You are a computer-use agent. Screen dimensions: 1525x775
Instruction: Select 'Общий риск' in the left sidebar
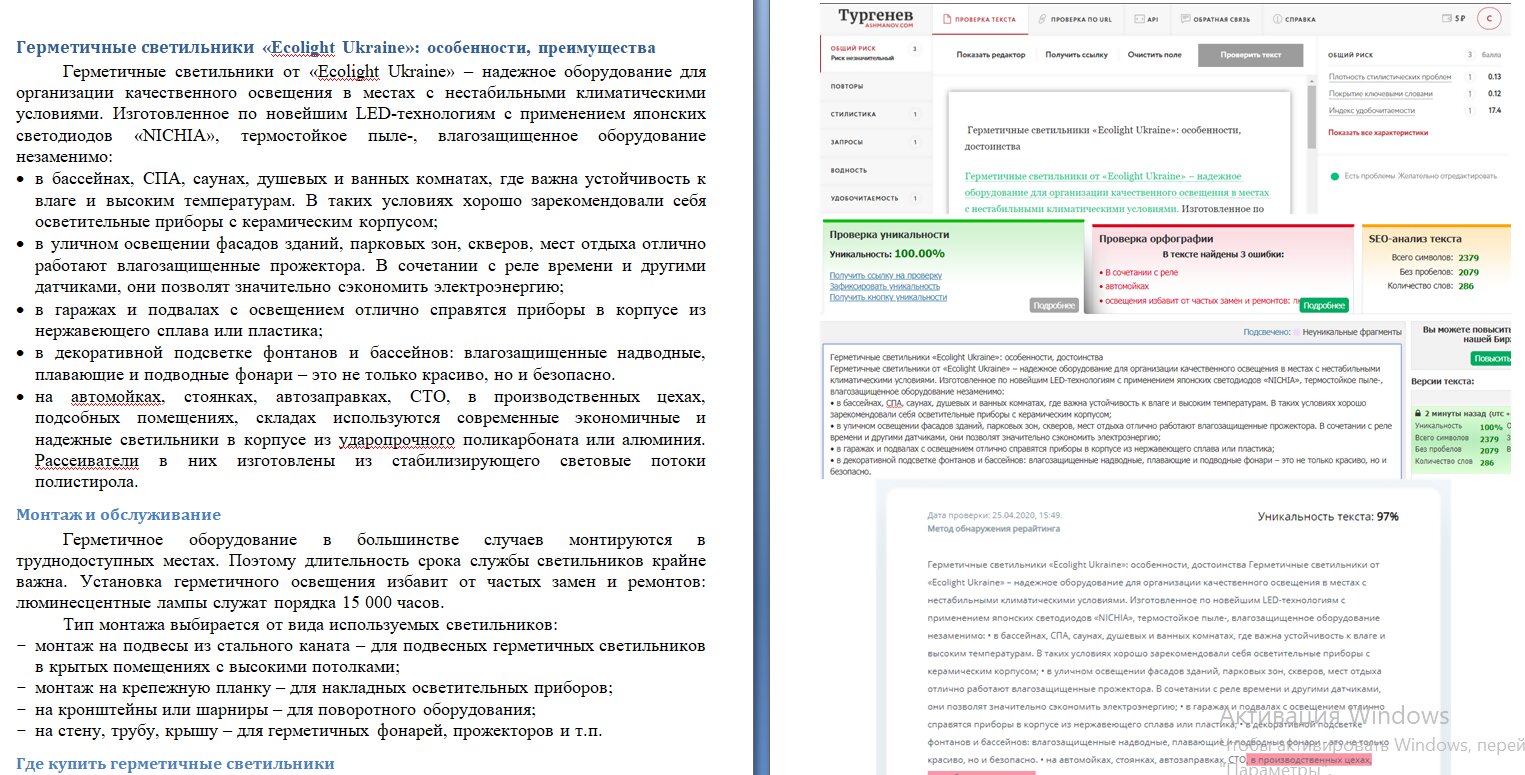[x=875, y=53]
